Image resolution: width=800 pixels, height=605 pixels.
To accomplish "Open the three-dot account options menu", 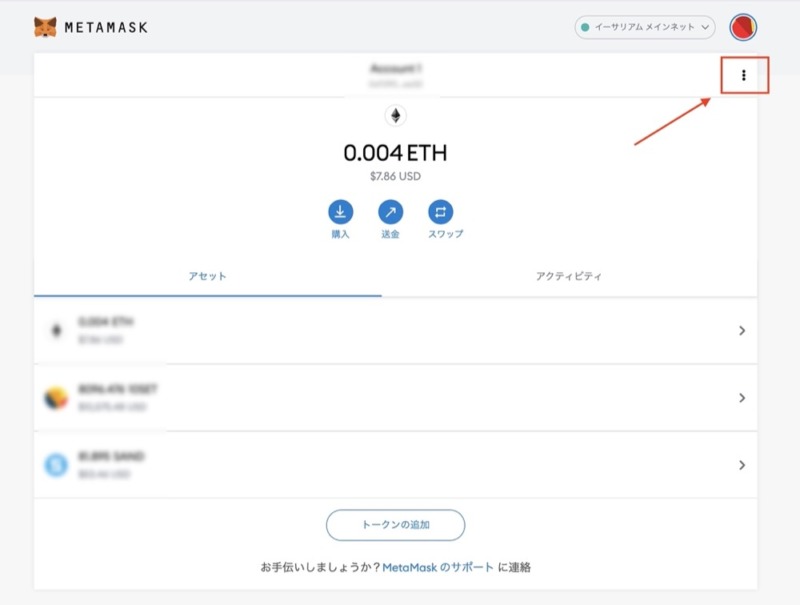I will [744, 75].
